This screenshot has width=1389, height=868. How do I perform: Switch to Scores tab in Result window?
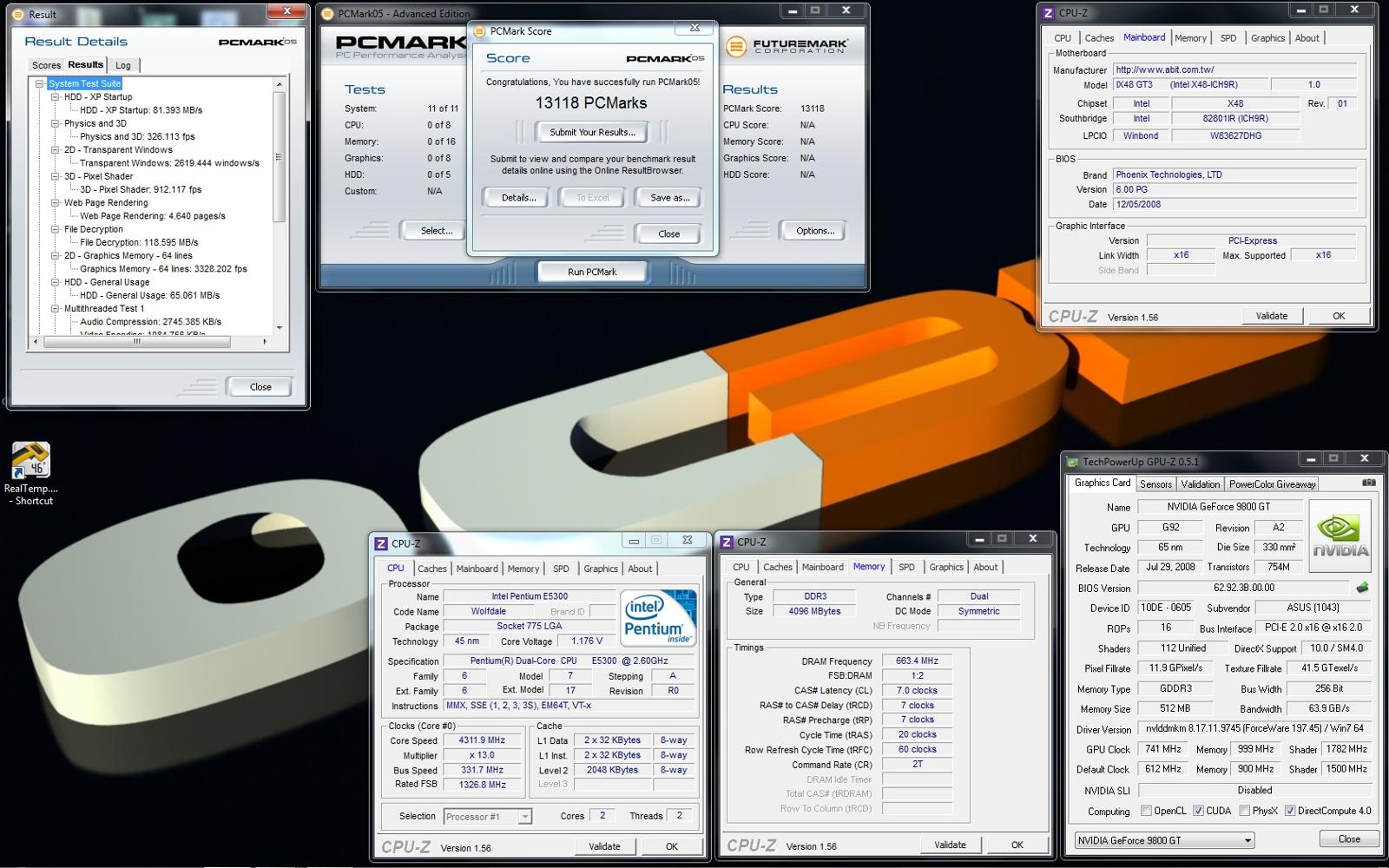(46, 65)
